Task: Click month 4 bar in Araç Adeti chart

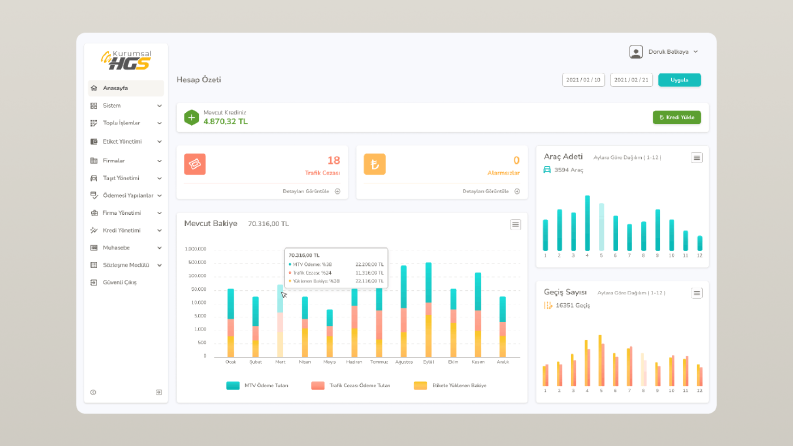Action: click(x=587, y=223)
